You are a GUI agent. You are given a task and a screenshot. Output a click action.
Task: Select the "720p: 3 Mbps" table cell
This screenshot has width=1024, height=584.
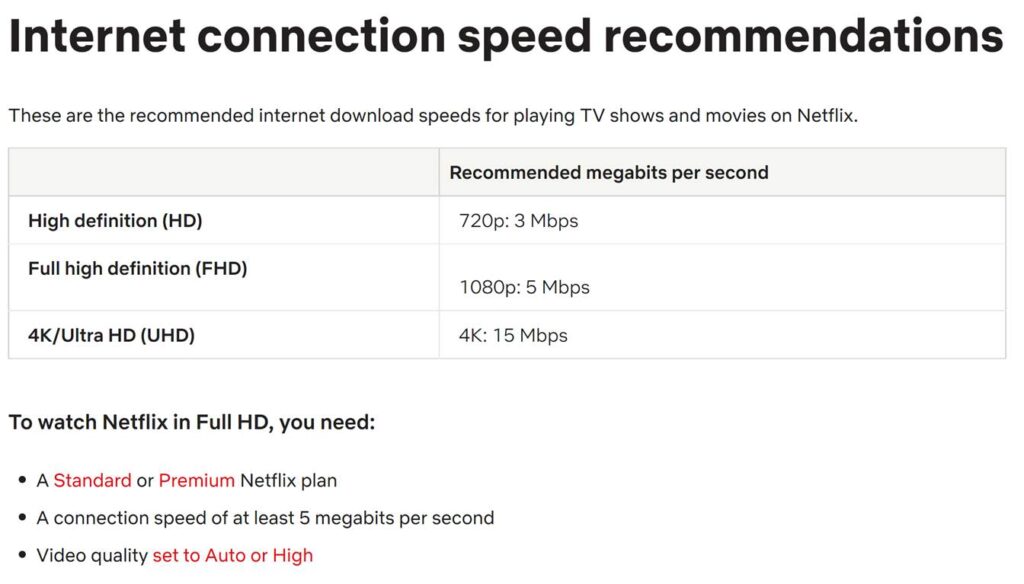(x=518, y=221)
